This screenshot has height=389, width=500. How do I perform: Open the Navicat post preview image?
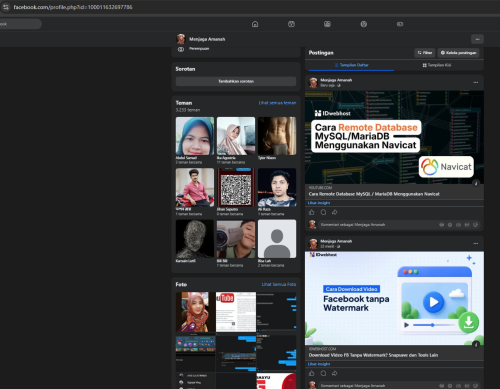[394, 137]
